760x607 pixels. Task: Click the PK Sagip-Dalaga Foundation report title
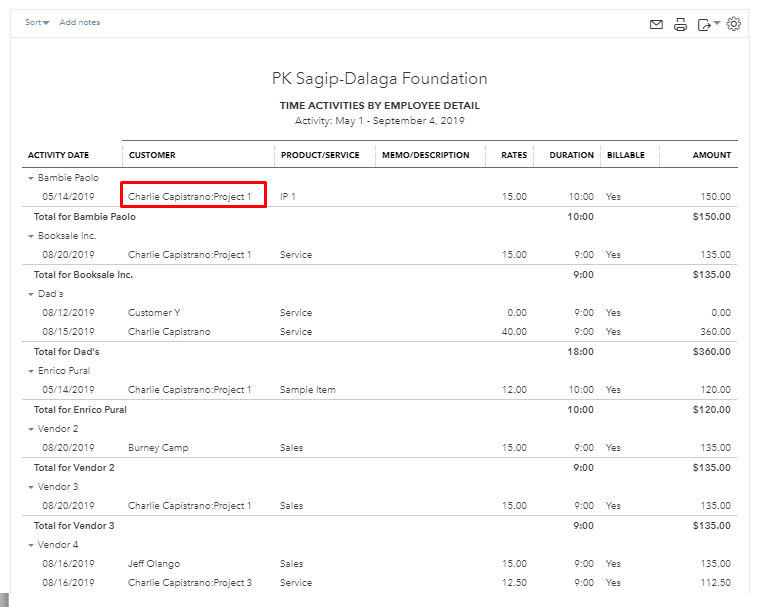point(380,78)
